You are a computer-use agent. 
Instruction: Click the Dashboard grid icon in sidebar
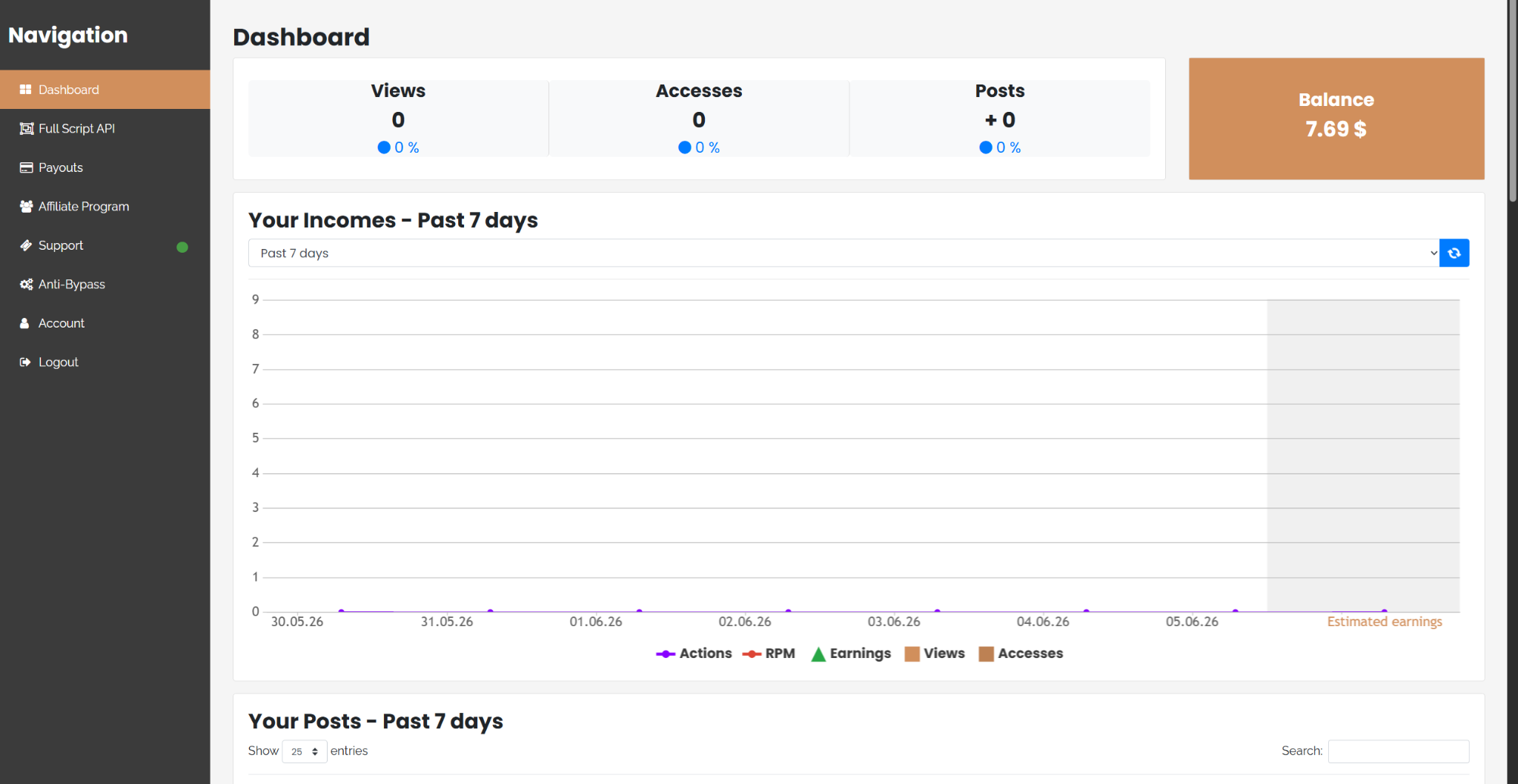tap(25, 90)
